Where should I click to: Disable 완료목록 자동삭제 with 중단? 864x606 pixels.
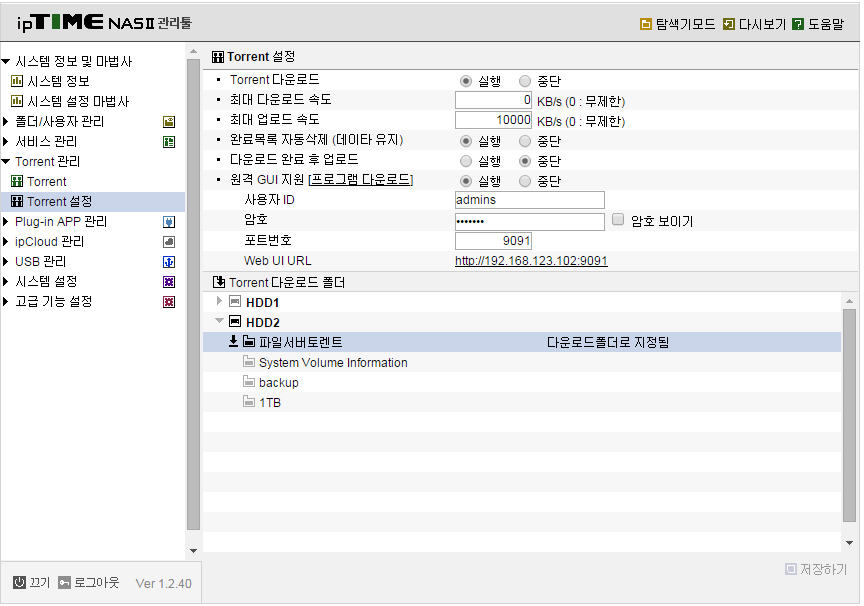525,142
